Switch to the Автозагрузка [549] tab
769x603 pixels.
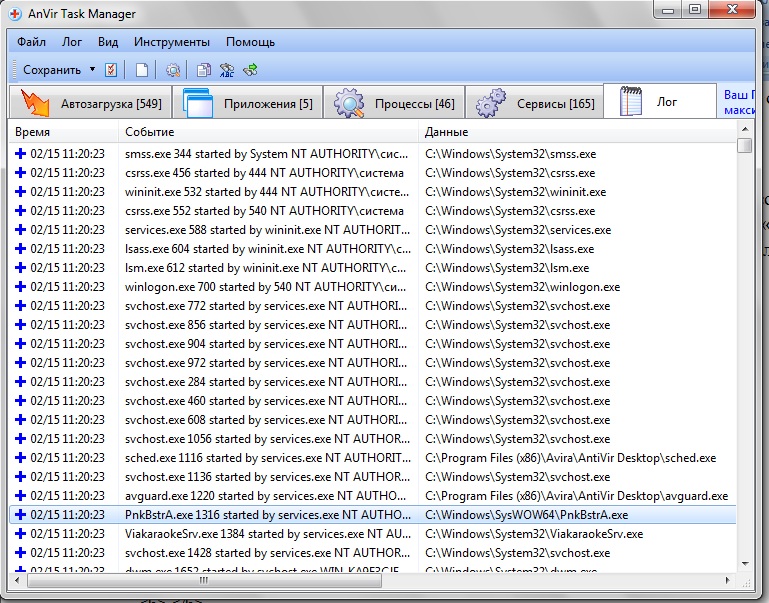[x=90, y=102]
